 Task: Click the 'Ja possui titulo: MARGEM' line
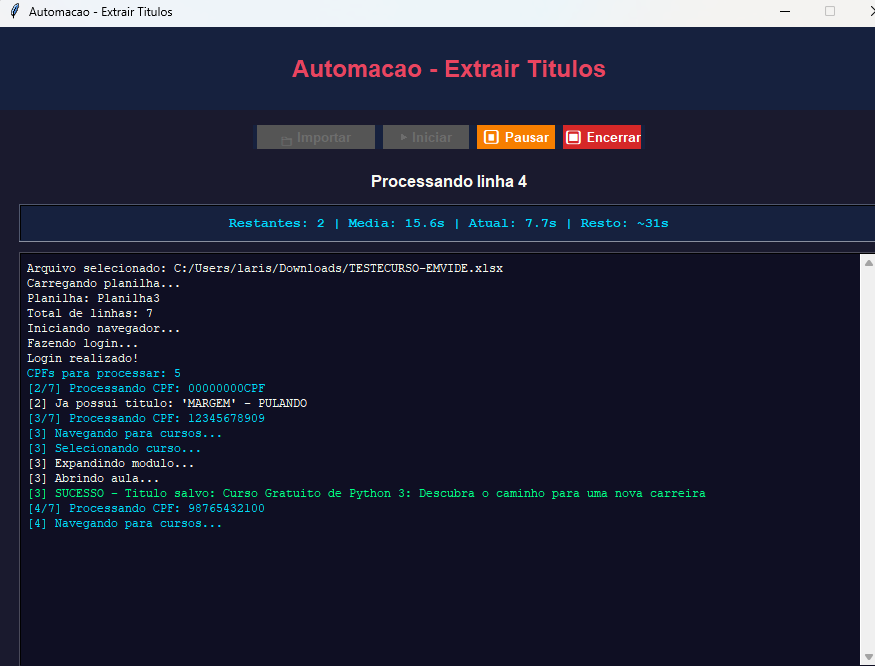(167, 403)
